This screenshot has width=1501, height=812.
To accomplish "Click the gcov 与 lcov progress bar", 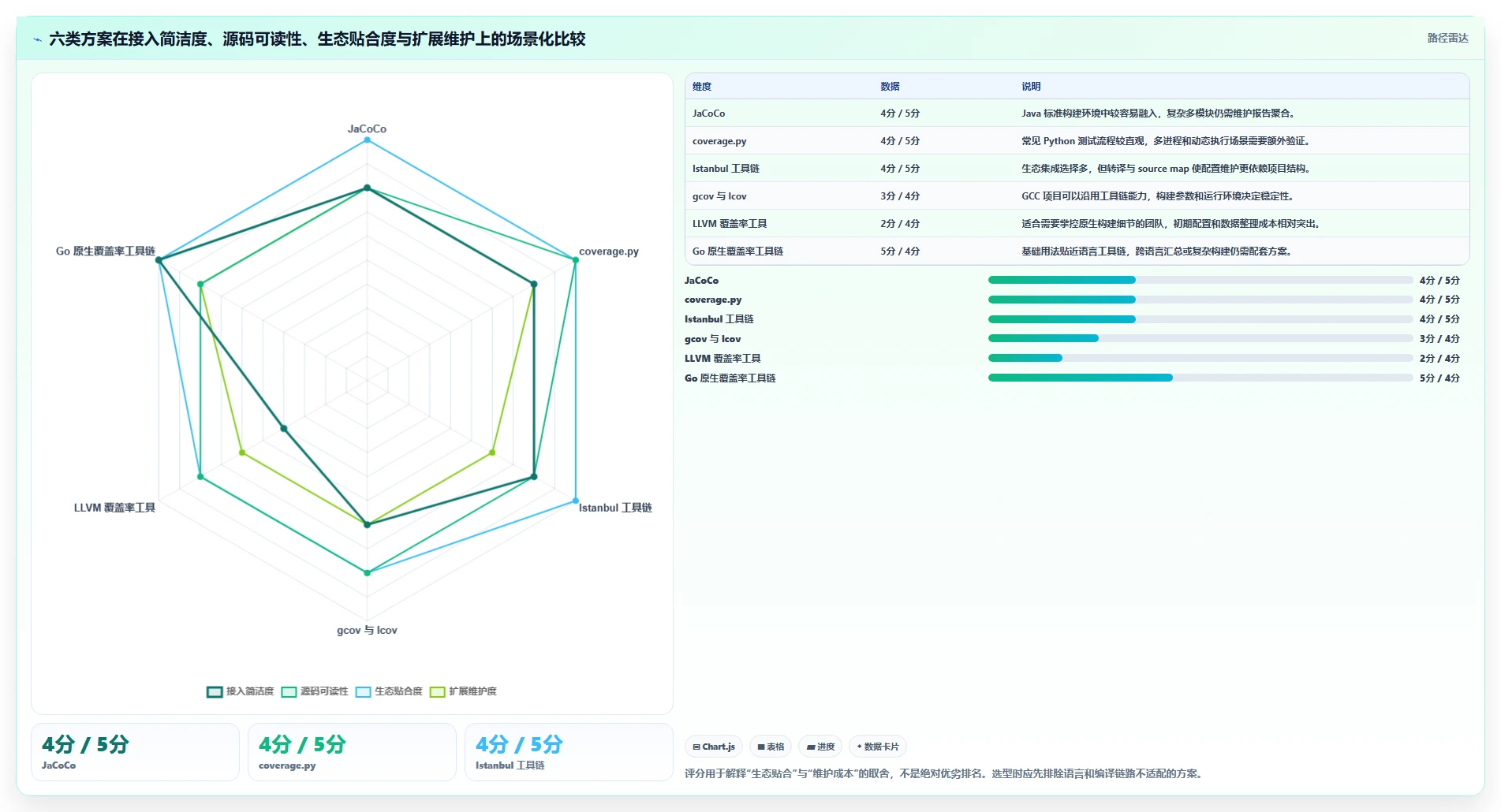I will pos(1200,338).
